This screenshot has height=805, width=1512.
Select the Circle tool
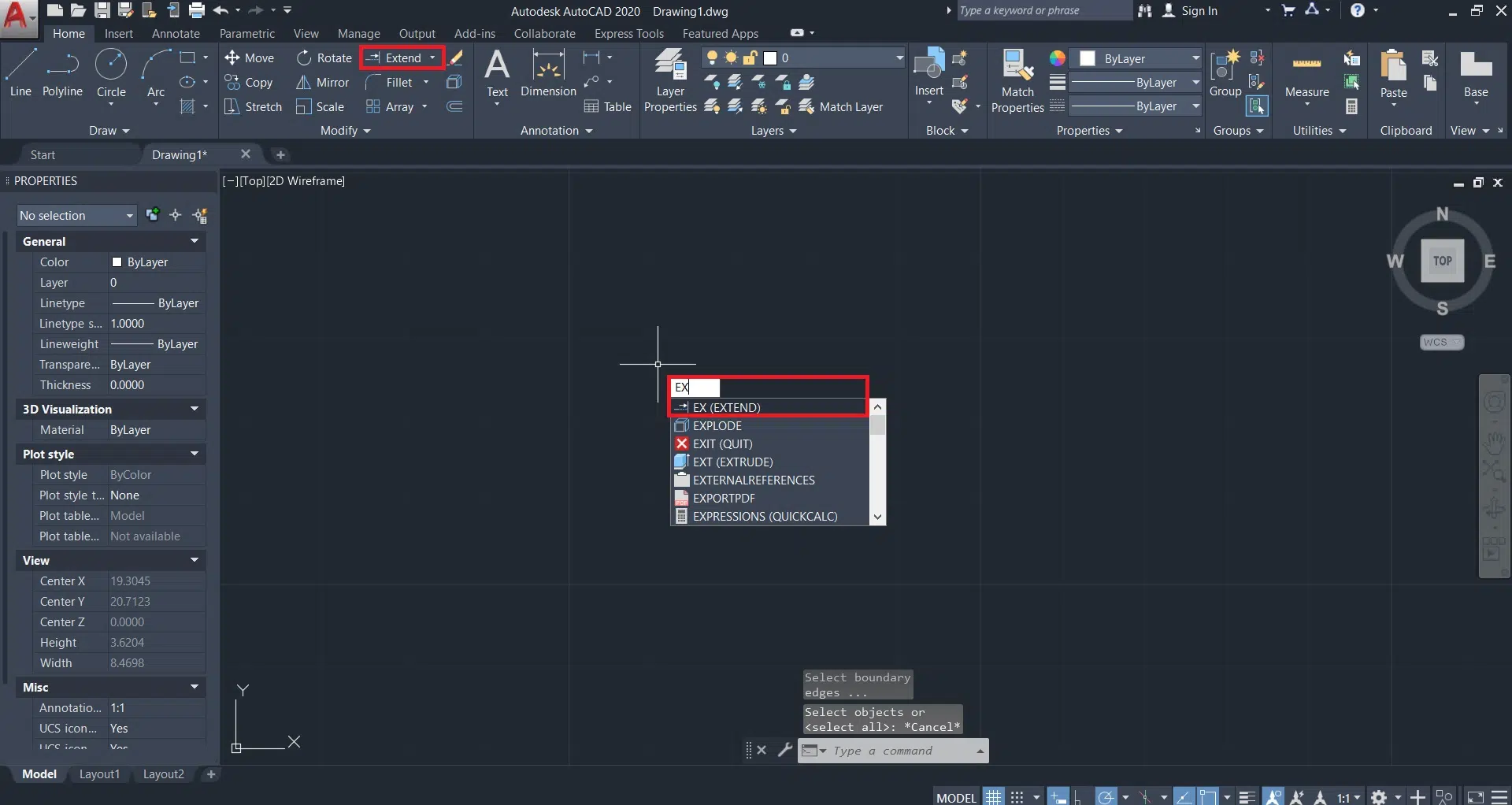(x=111, y=72)
